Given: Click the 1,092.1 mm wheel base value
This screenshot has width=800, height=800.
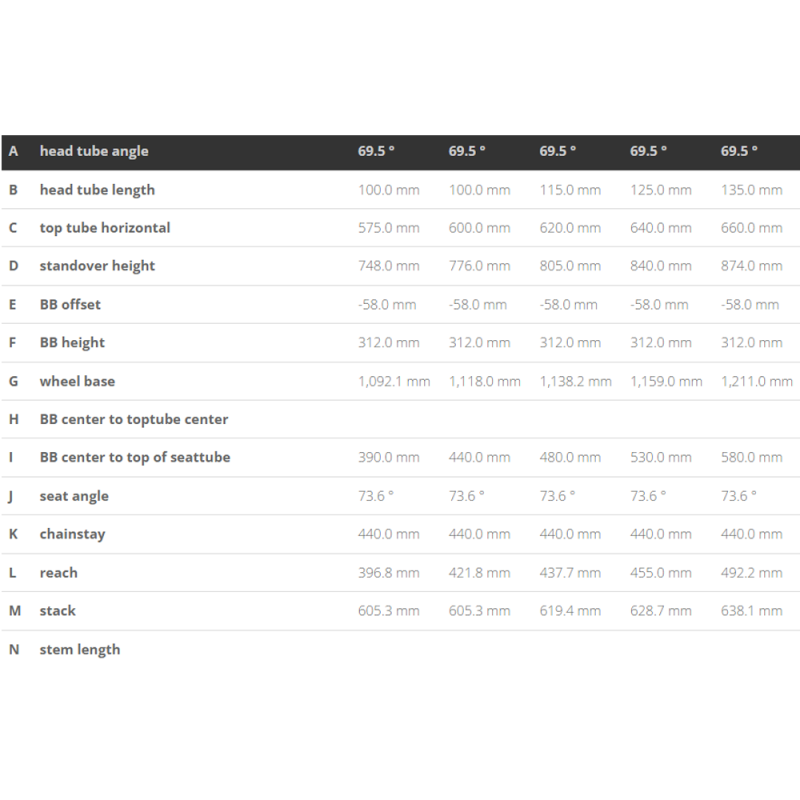Looking at the screenshot, I should coord(394,381).
